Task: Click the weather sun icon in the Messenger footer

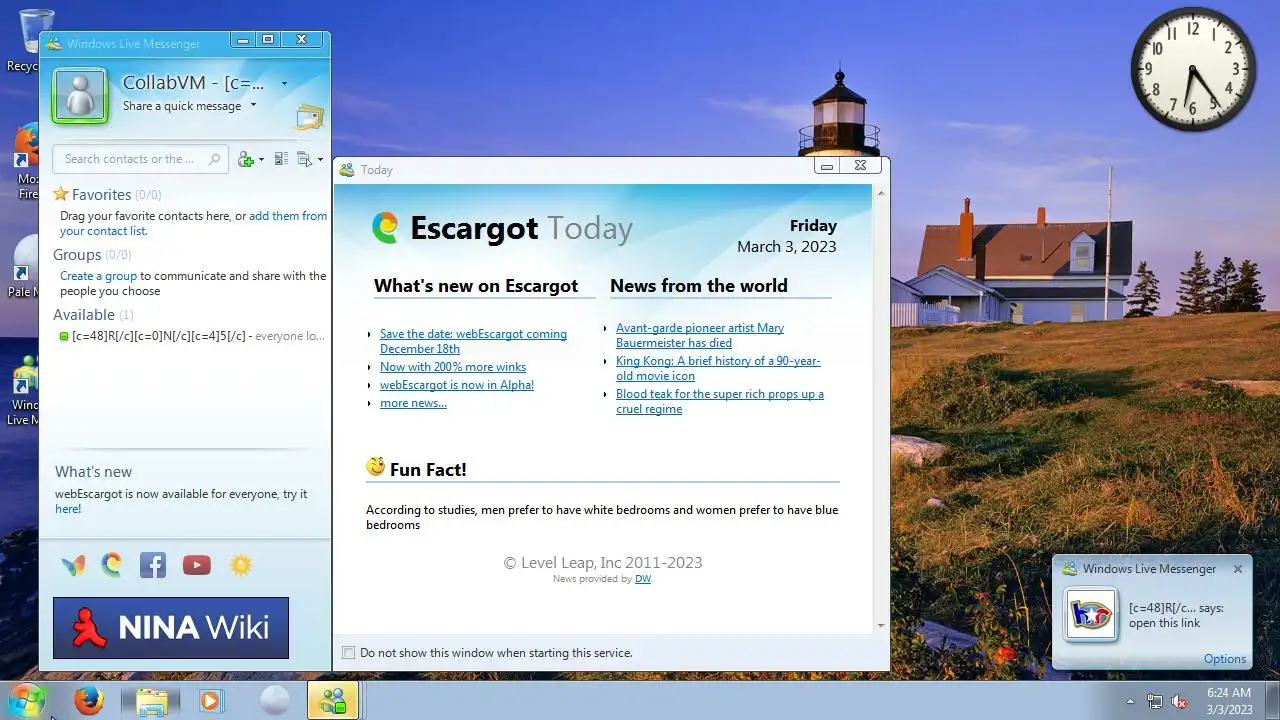Action: 241,565
